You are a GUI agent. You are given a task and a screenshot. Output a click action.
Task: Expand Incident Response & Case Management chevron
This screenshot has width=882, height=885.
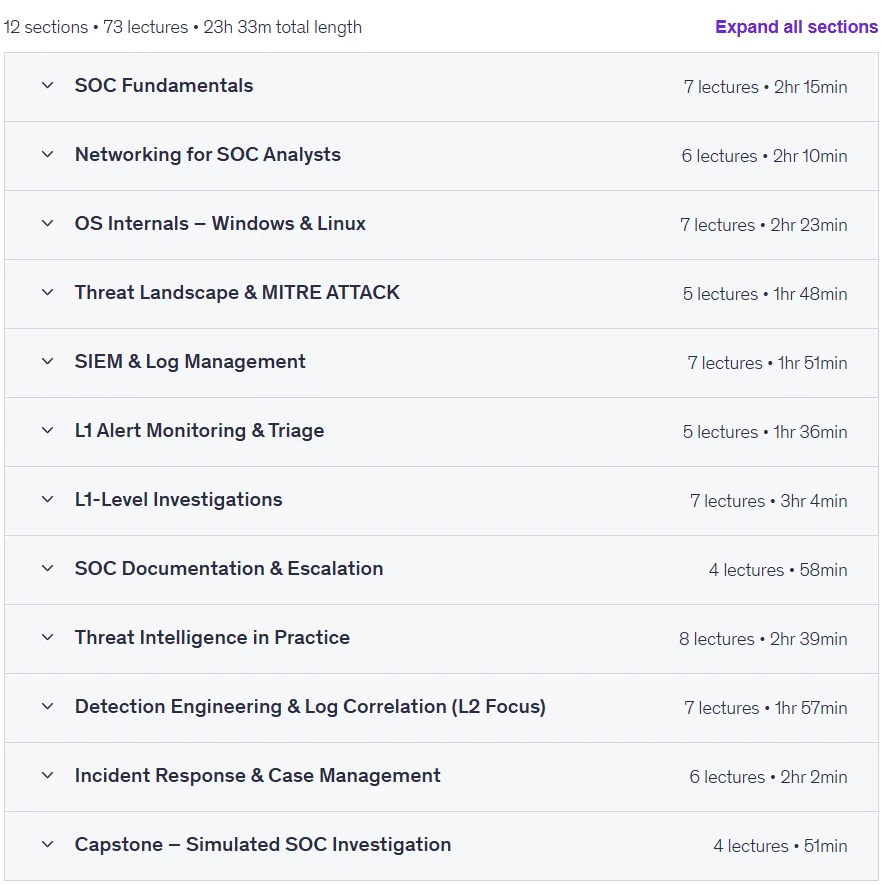[47, 776]
